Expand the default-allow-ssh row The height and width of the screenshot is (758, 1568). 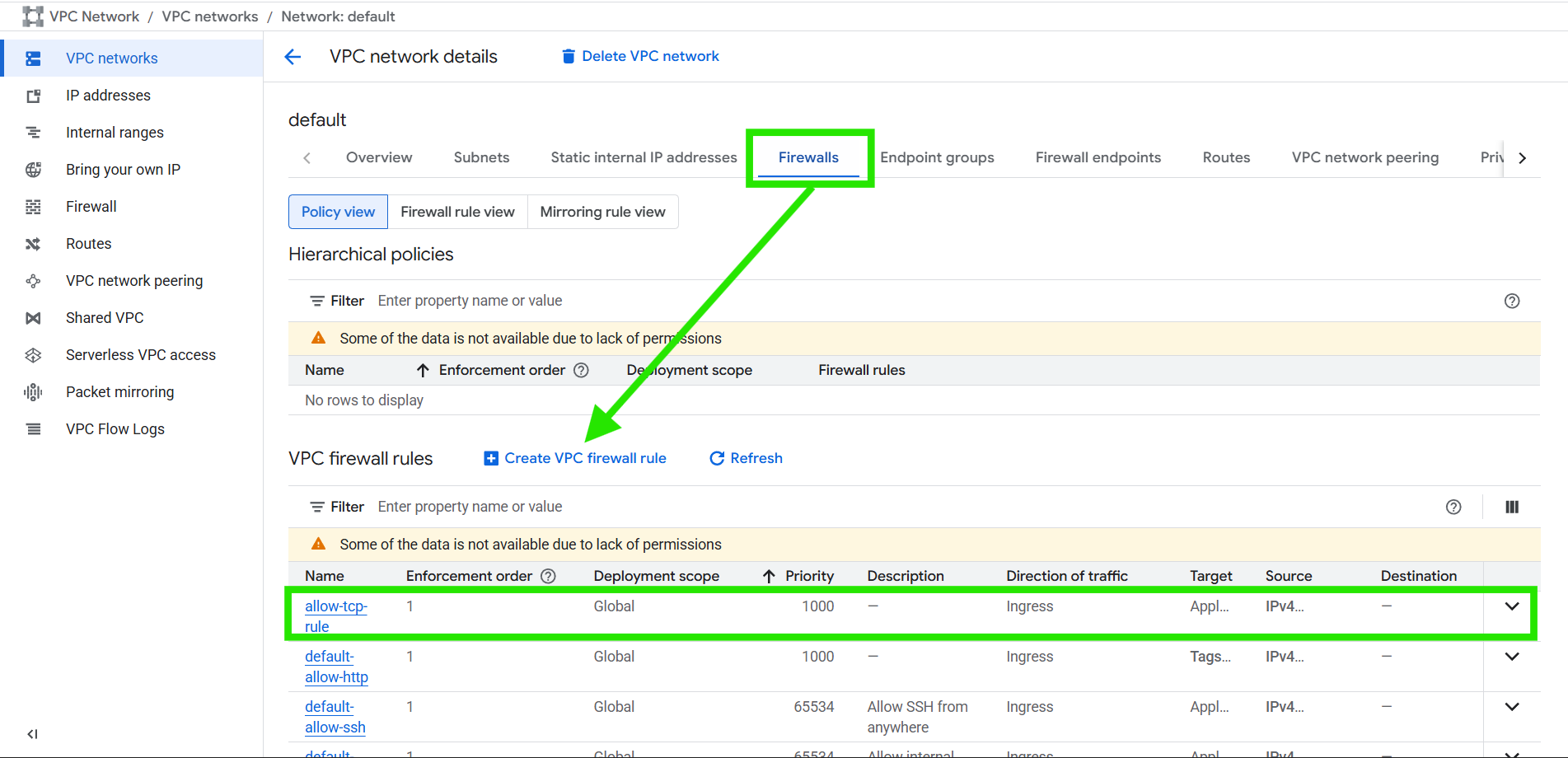point(1511,707)
